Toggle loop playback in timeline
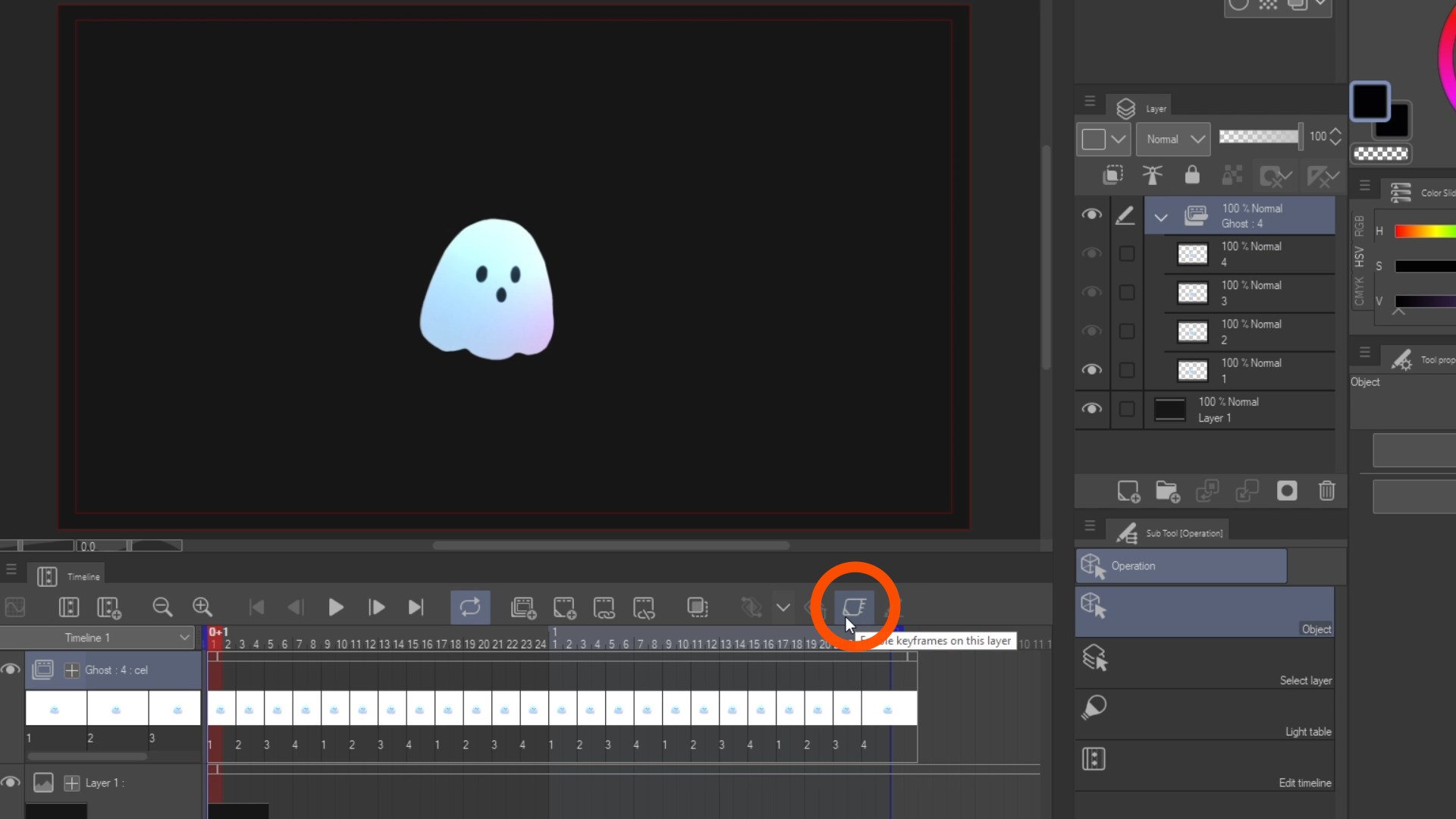This screenshot has height=819, width=1456. 469,607
